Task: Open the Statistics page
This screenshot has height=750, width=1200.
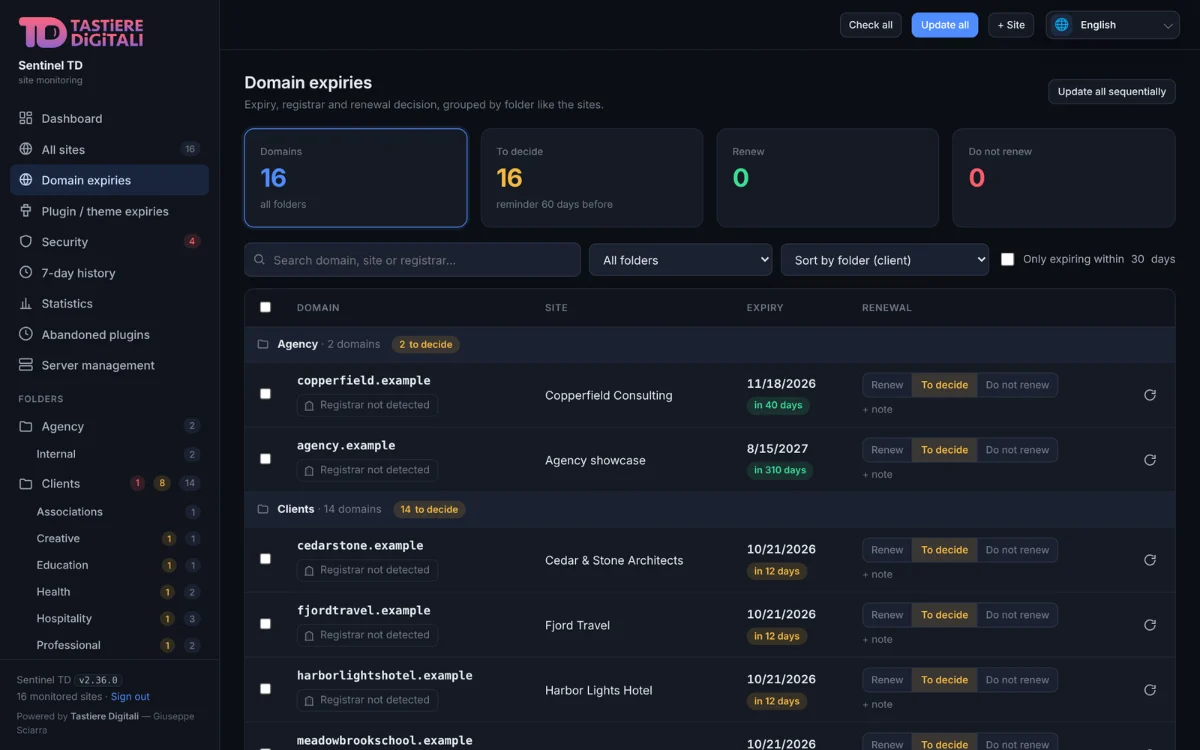Action: click(x=110, y=303)
